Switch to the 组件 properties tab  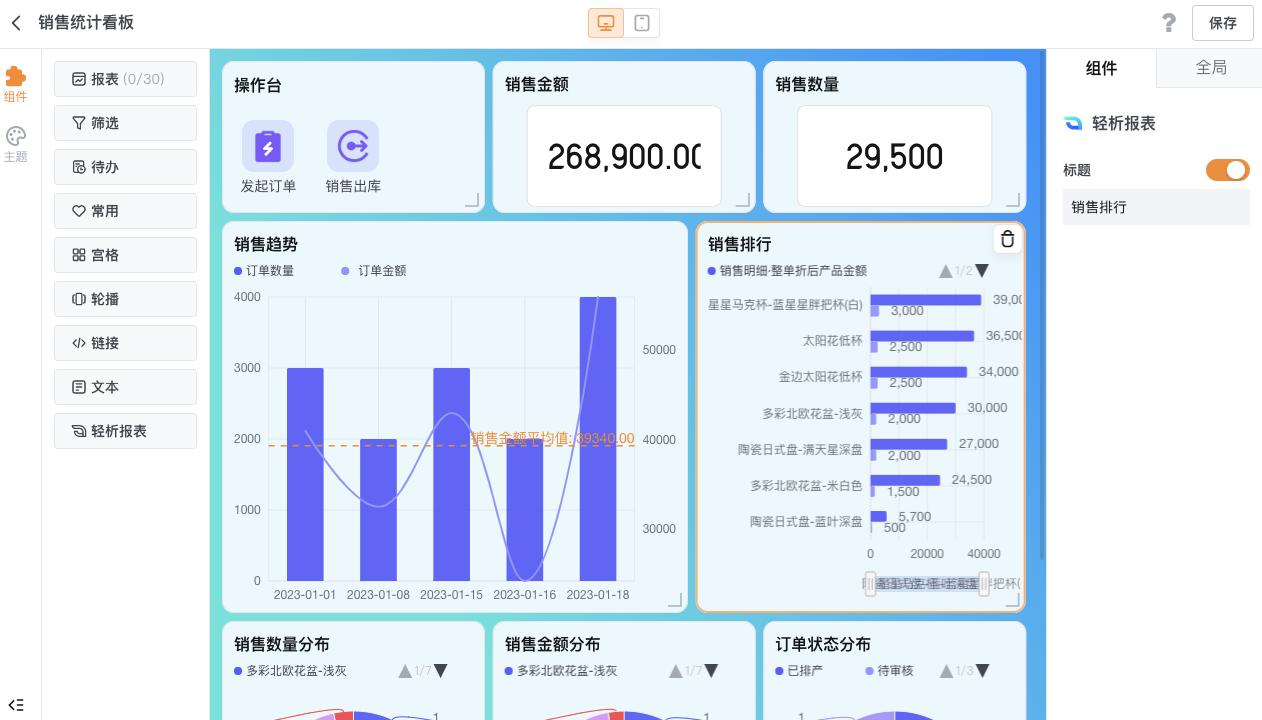(1101, 68)
